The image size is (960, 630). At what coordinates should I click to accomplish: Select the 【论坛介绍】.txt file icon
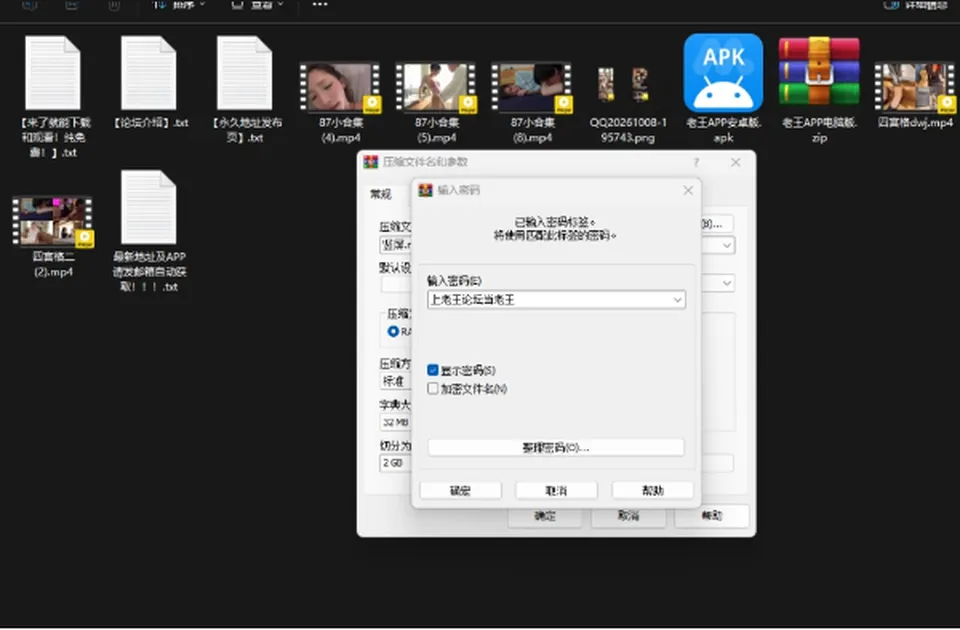(149, 73)
